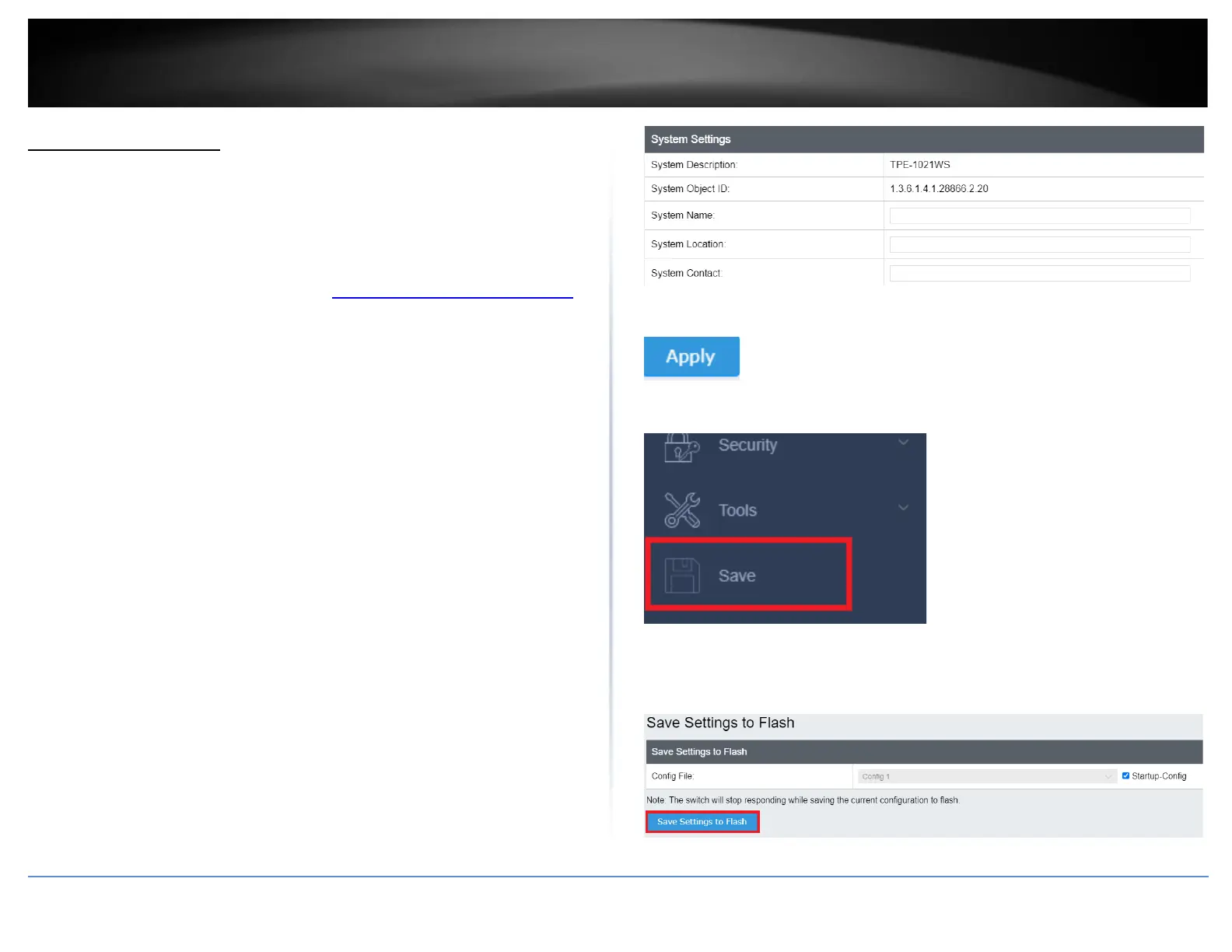Image resolution: width=1232 pixels, height=952 pixels.
Task: Click the Security padlock icon
Action: click(x=681, y=447)
